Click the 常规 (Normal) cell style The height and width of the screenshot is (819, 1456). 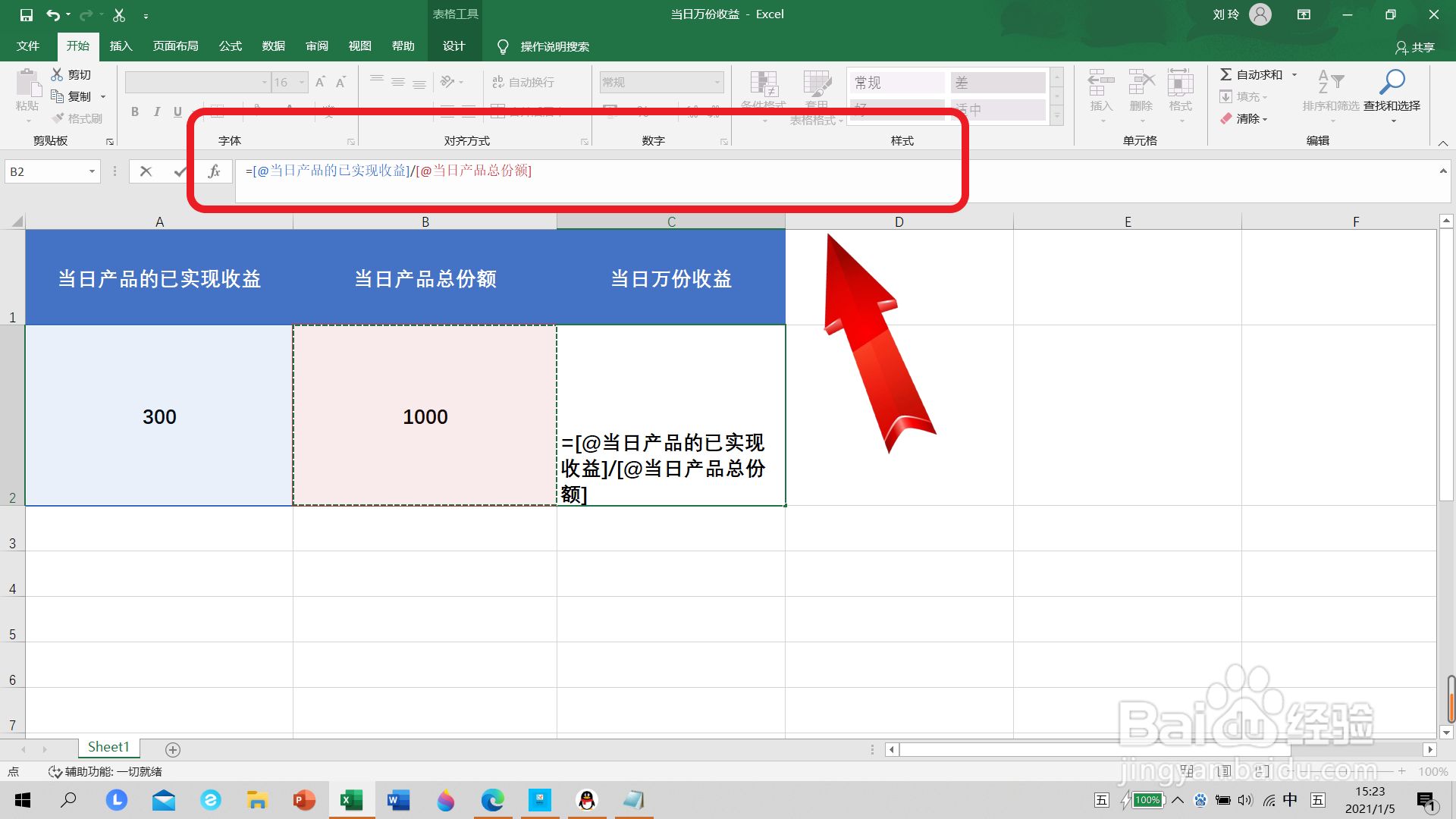click(x=898, y=83)
